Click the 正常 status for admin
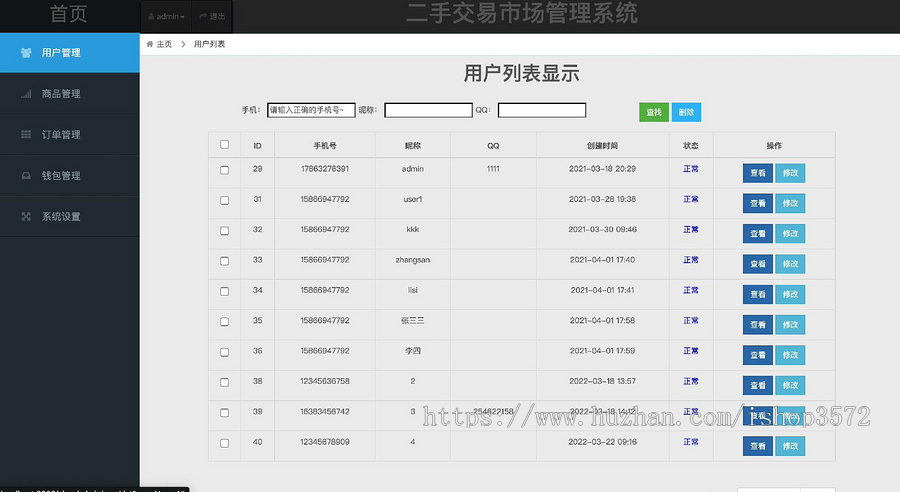This screenshot has height=492, width=900. click(x=690, y=169)
